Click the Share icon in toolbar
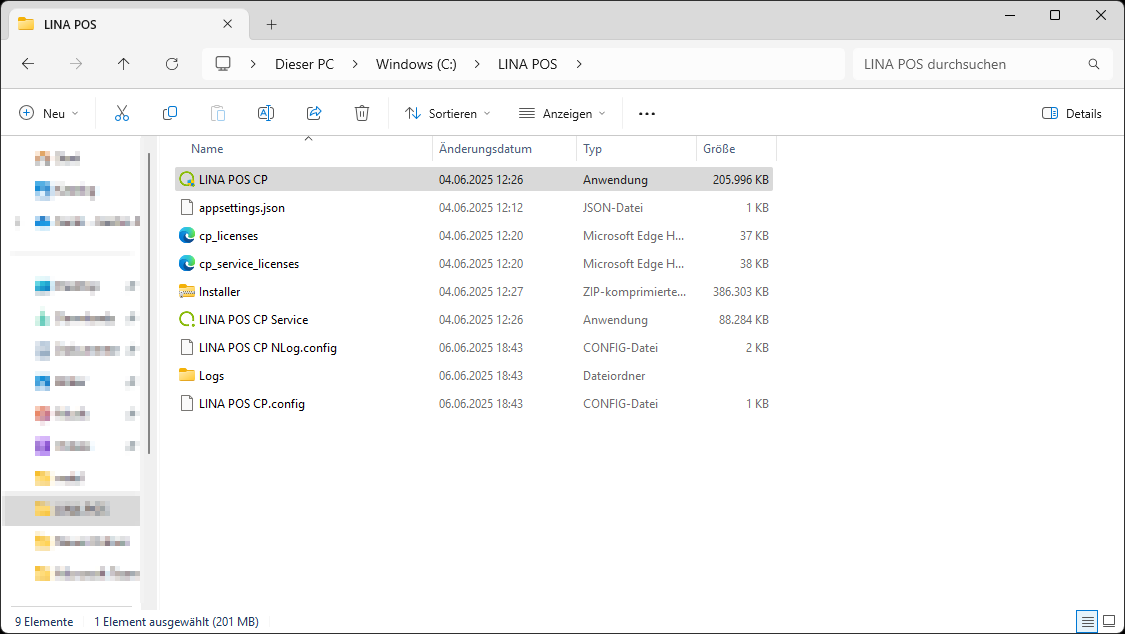 (314, 113)
